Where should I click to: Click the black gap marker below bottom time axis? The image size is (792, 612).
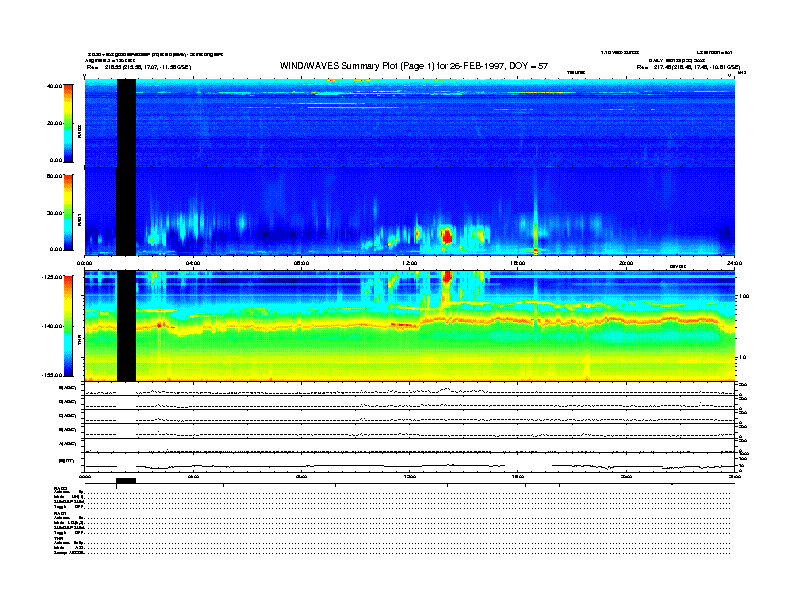pyautogui.click(x=126, y=481)
